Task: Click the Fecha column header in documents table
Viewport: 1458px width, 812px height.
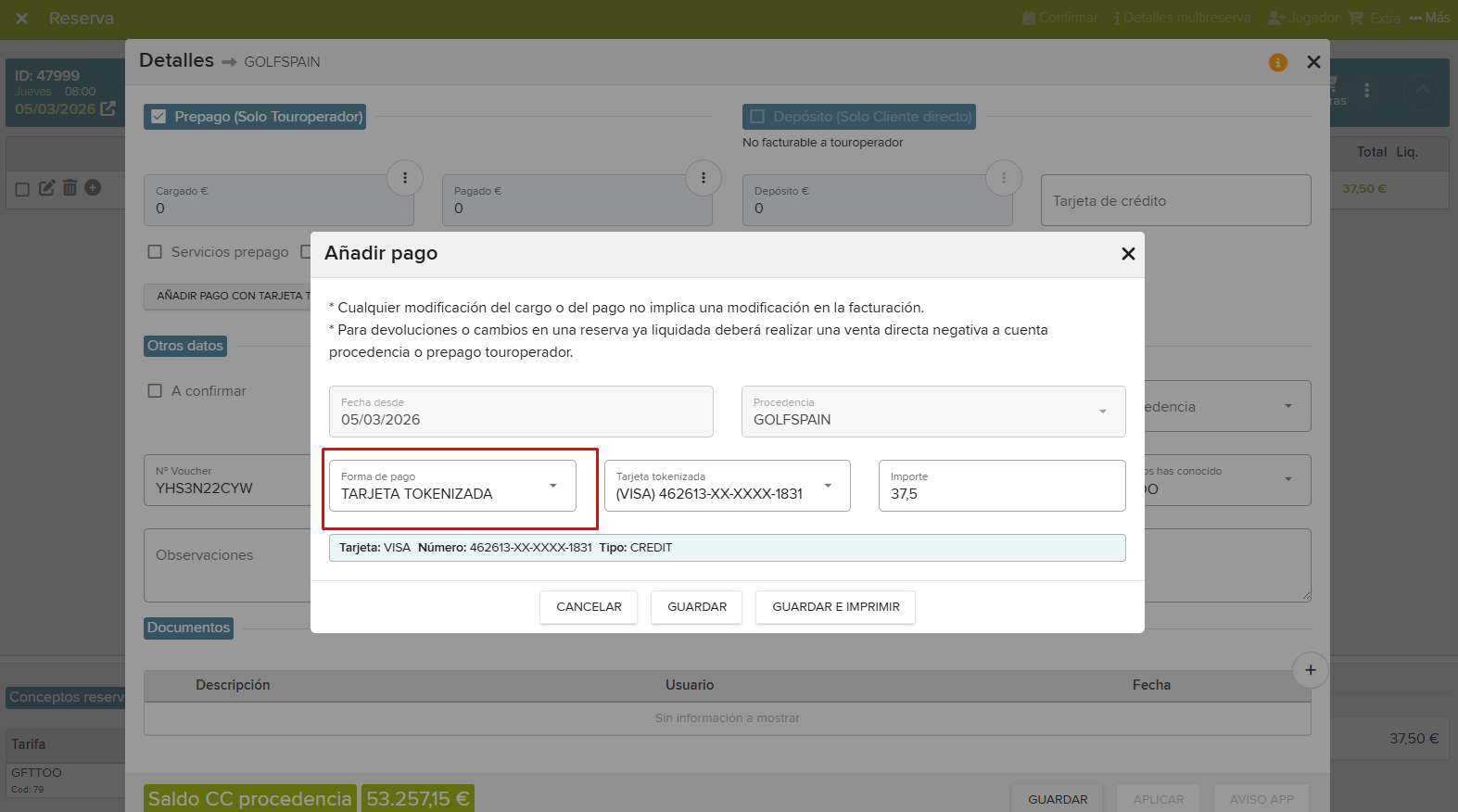Action: pyautogui.click(x=1151, y=685)
